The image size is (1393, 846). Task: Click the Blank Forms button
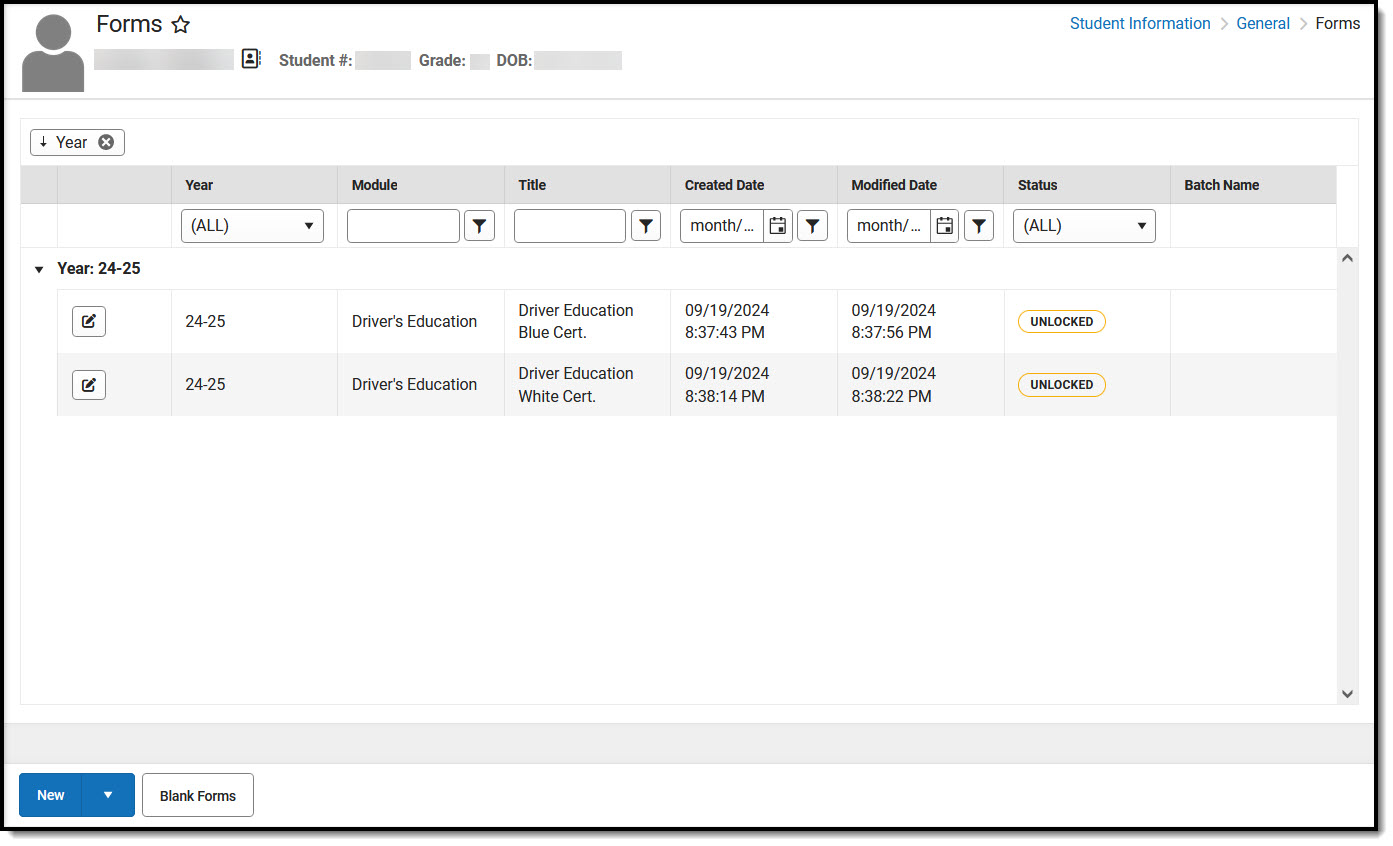198,795
